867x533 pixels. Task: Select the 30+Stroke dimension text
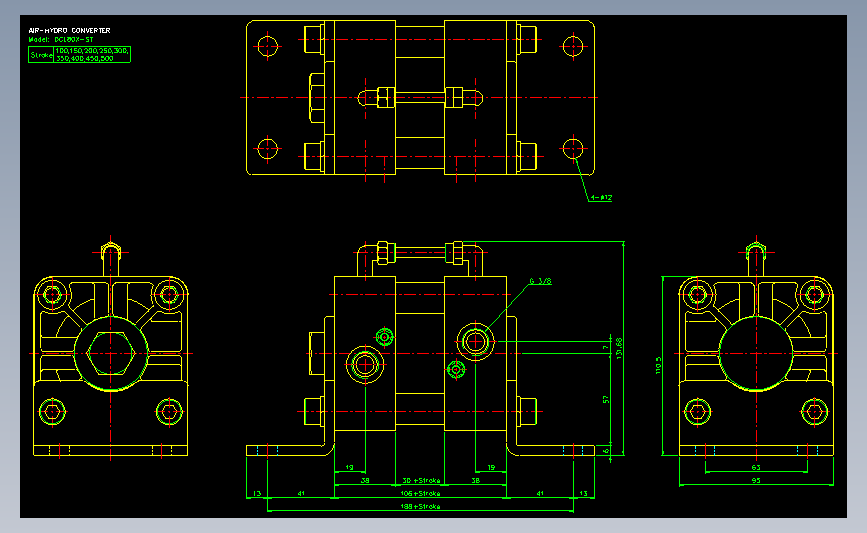point(421,480)
